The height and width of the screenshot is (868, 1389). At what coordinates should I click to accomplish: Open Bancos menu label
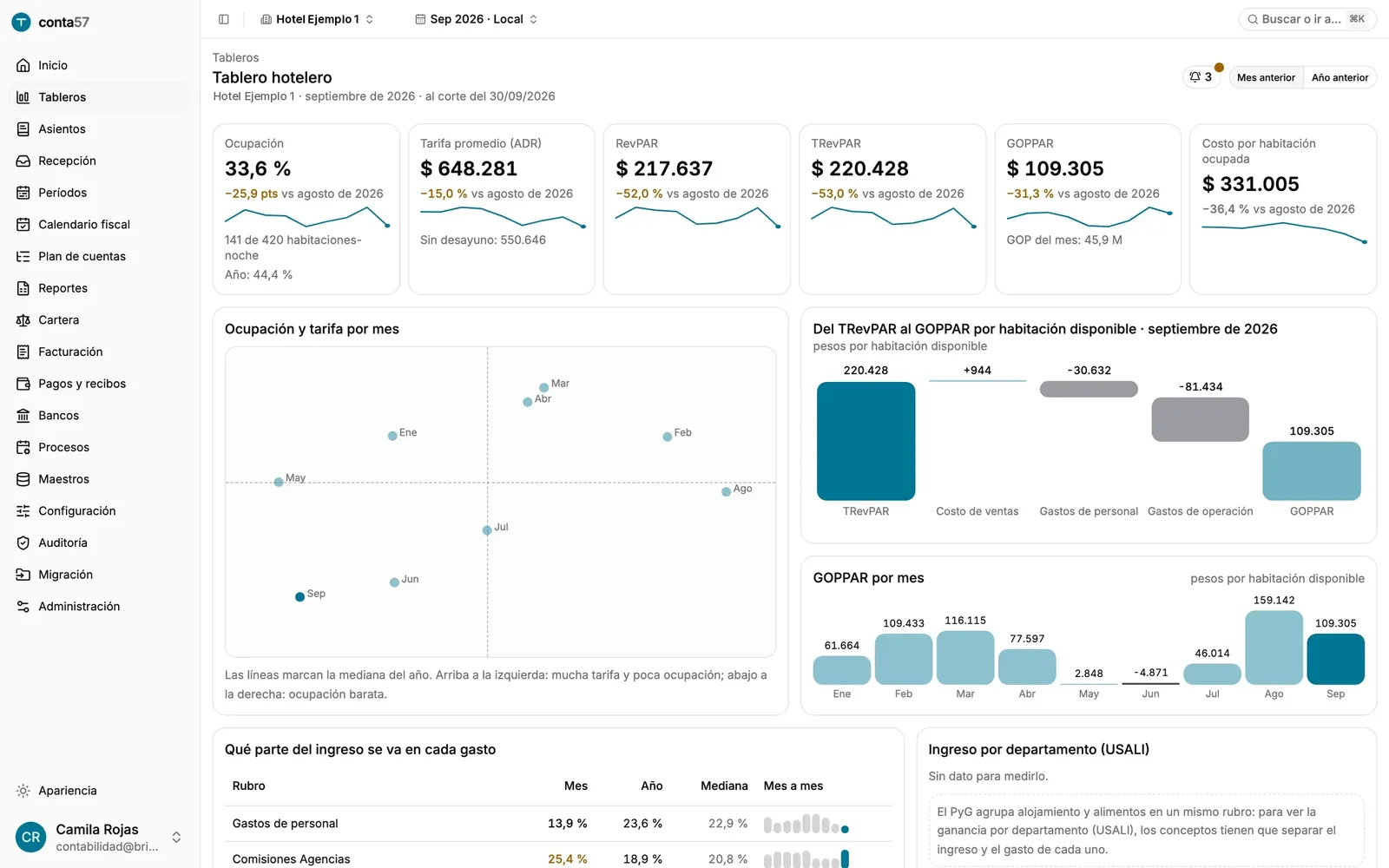58,416
